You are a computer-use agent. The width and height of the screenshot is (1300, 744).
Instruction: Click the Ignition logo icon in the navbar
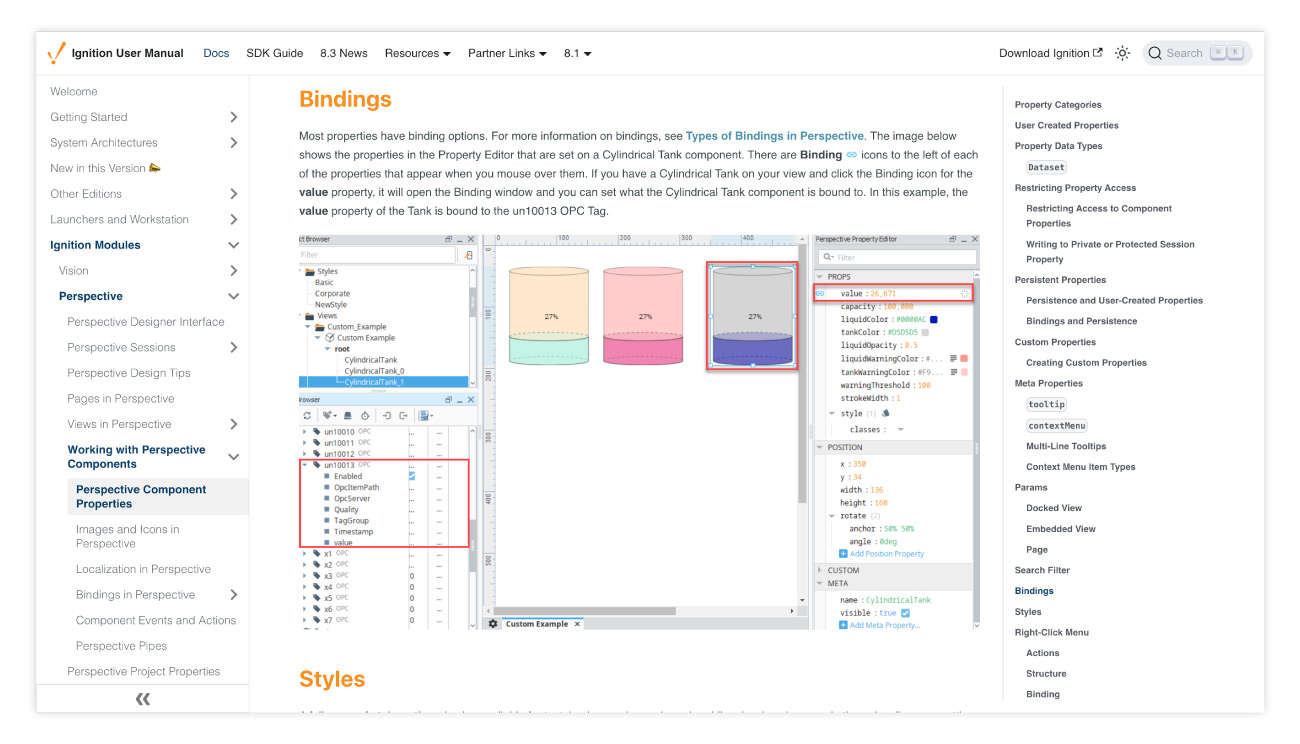point(57,53)
